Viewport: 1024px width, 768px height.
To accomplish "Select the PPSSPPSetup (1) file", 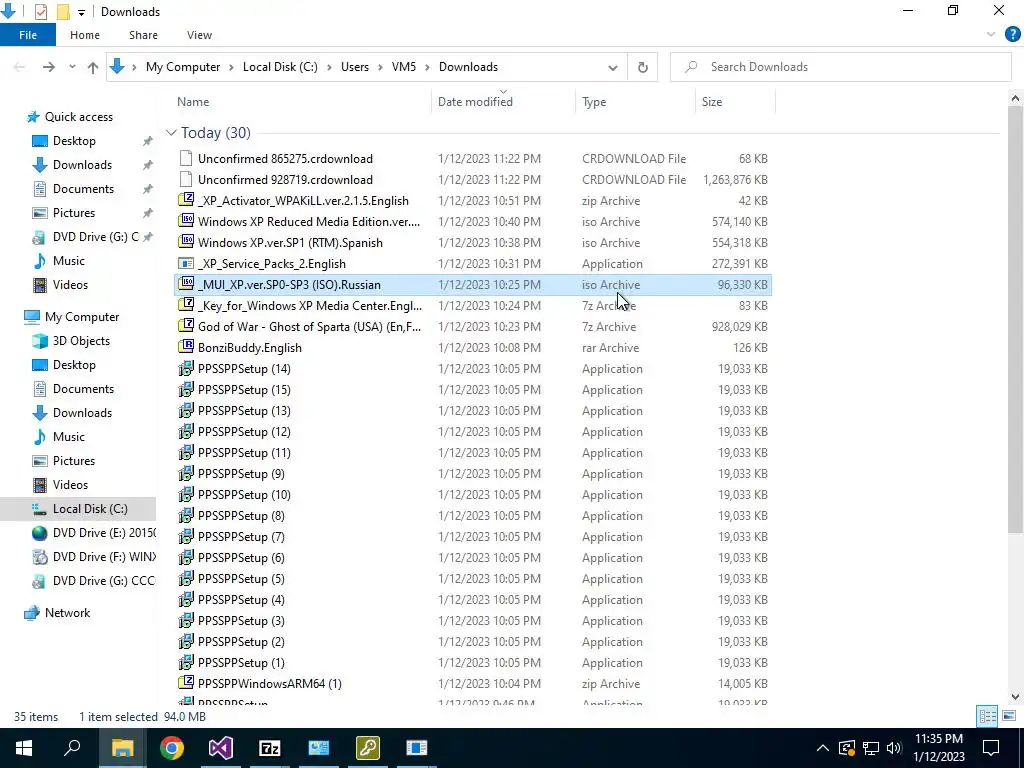I will (473, 663).
